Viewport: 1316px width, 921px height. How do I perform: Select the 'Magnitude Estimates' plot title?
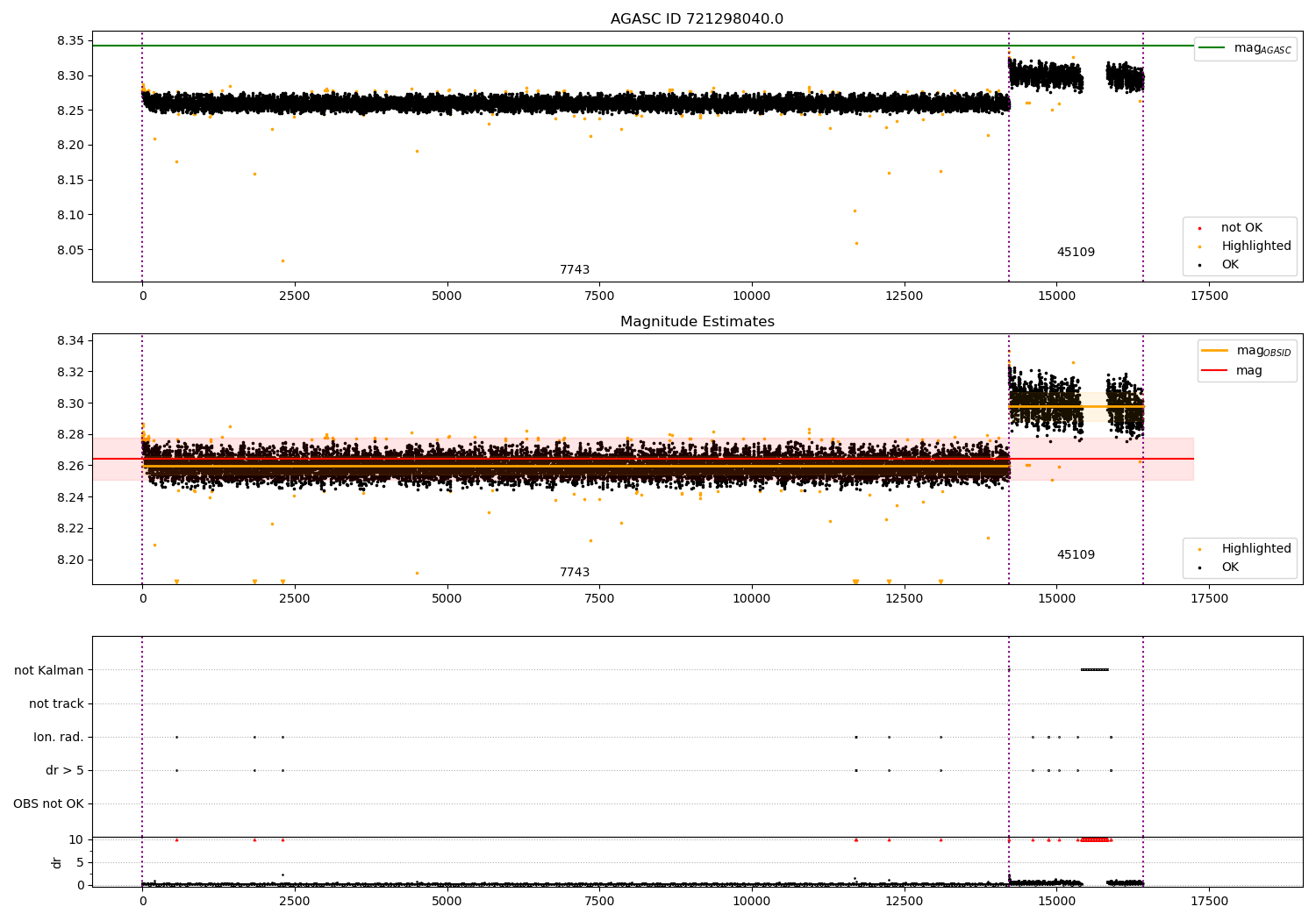(697, 322)
